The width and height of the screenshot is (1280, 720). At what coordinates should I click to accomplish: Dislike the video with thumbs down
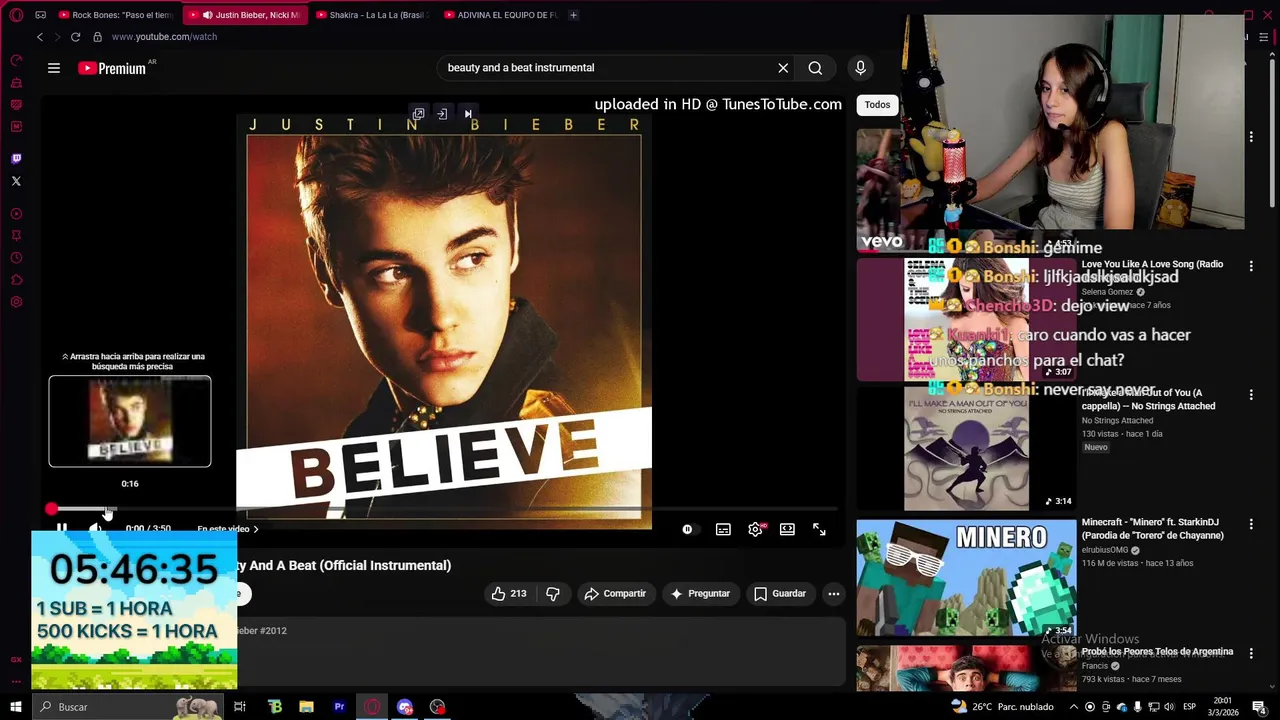553,594
